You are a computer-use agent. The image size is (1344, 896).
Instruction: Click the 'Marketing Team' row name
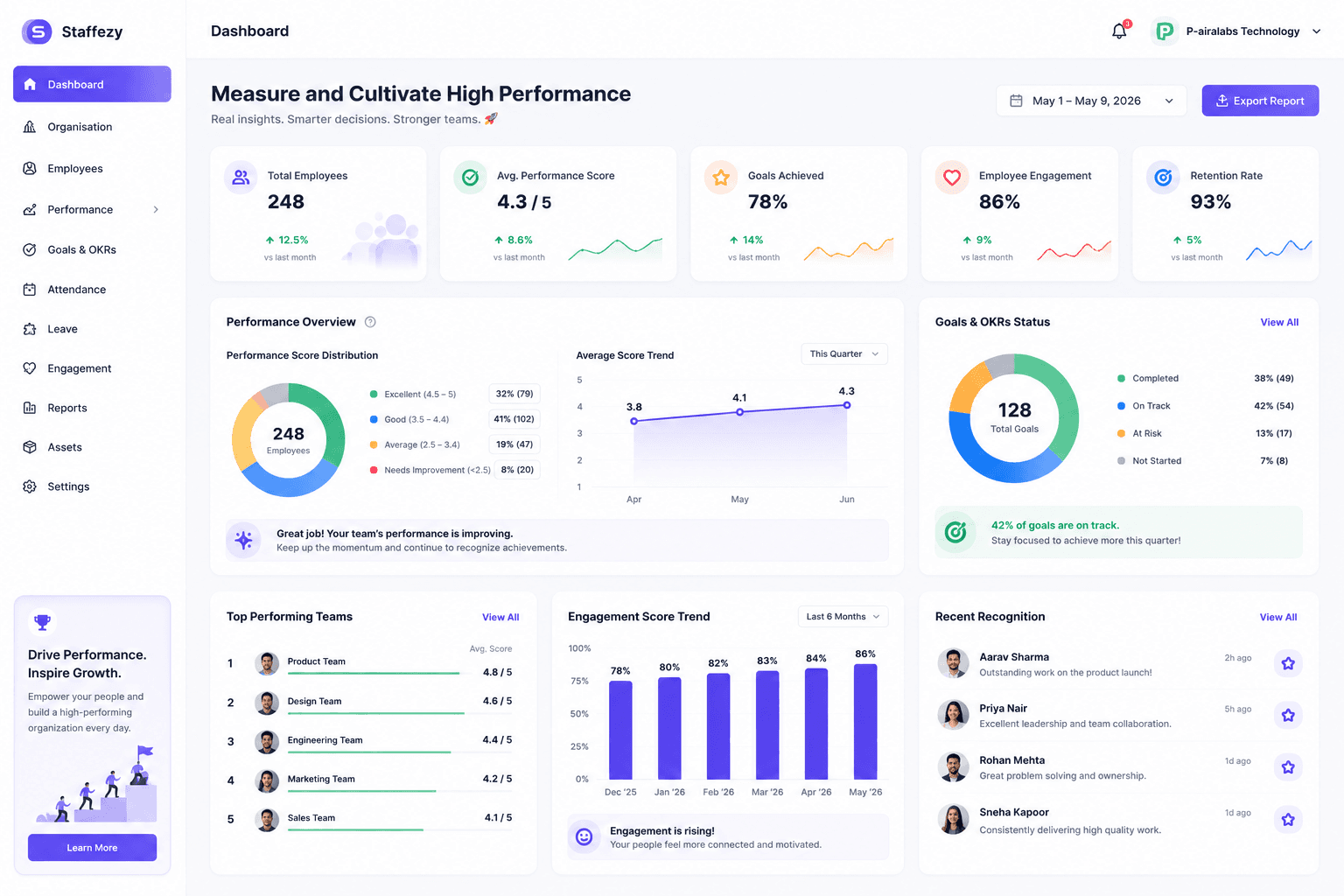tap(321, 779)
